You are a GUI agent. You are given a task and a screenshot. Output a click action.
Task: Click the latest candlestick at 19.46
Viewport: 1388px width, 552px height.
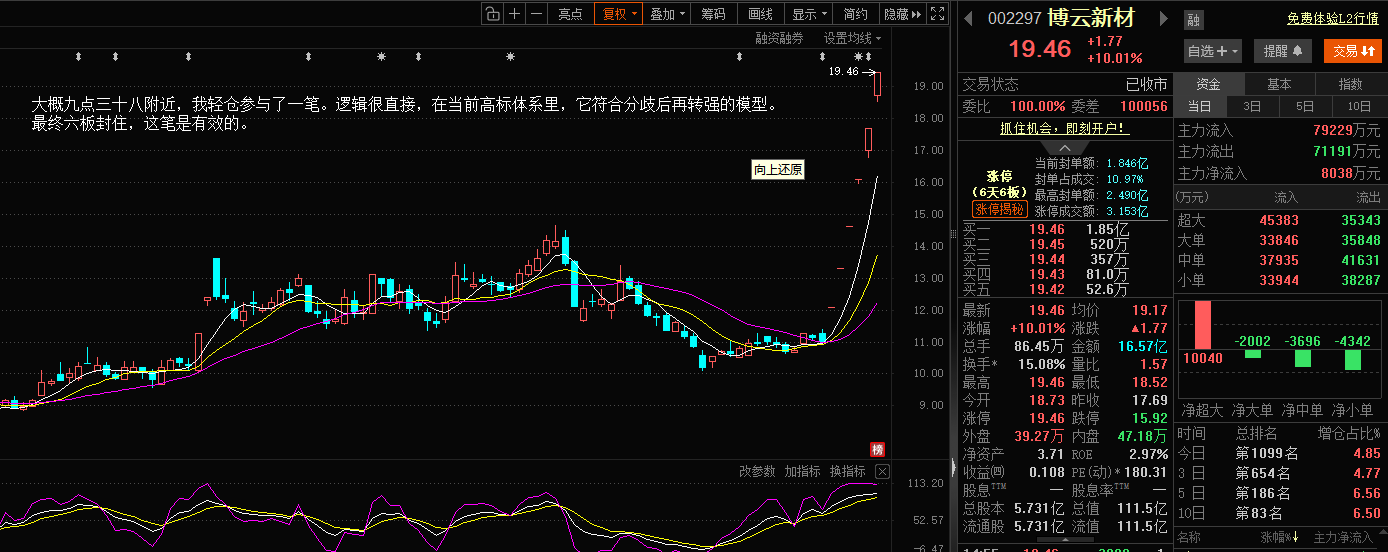point(877,85)
